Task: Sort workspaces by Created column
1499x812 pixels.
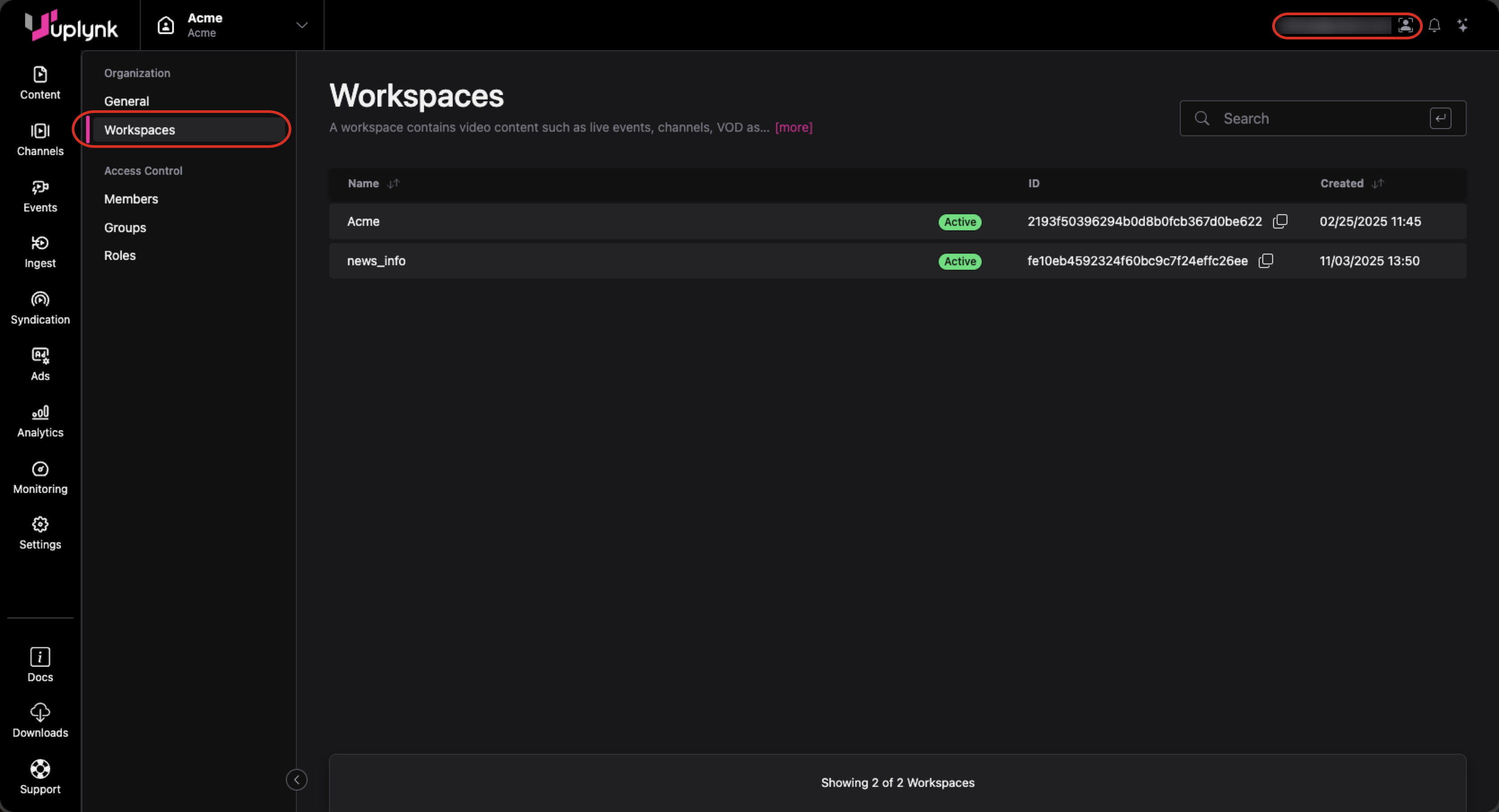Action: [1378, 183]
